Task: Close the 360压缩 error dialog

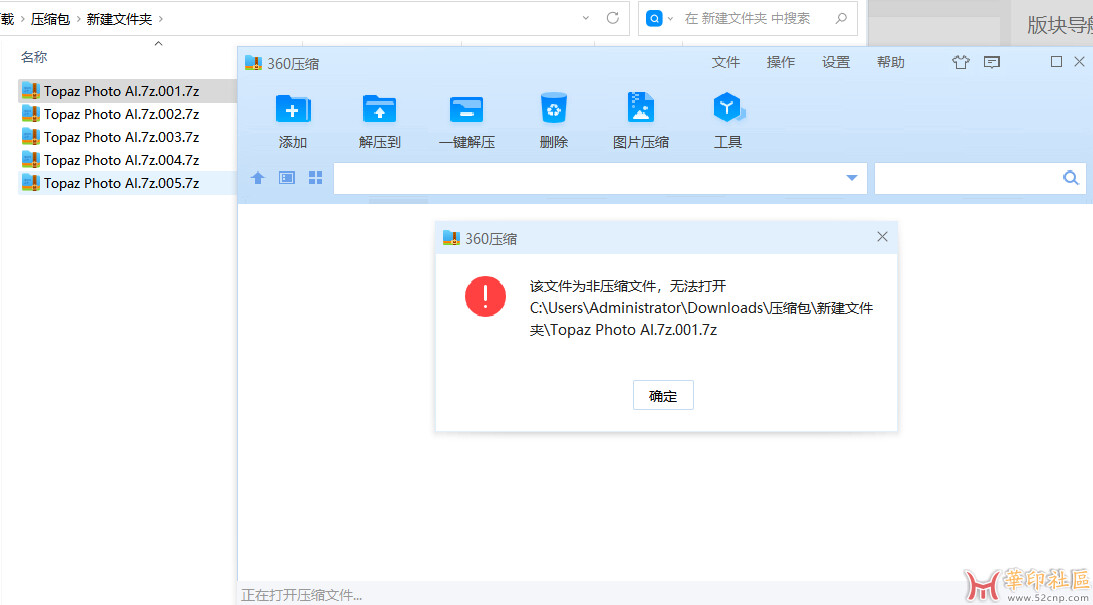Action: click(882, 237)
